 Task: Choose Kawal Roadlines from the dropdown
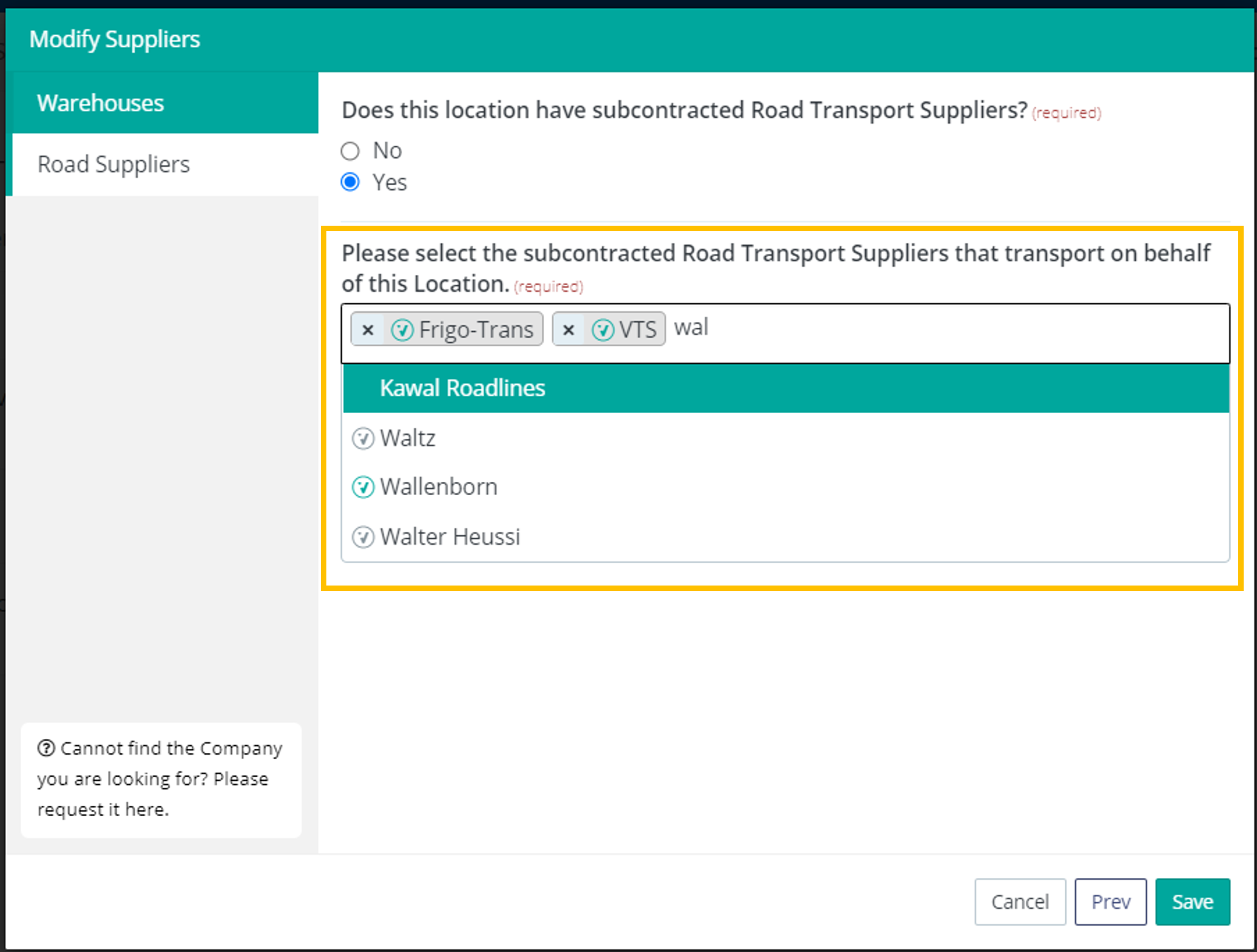click(x=786, y=388)
